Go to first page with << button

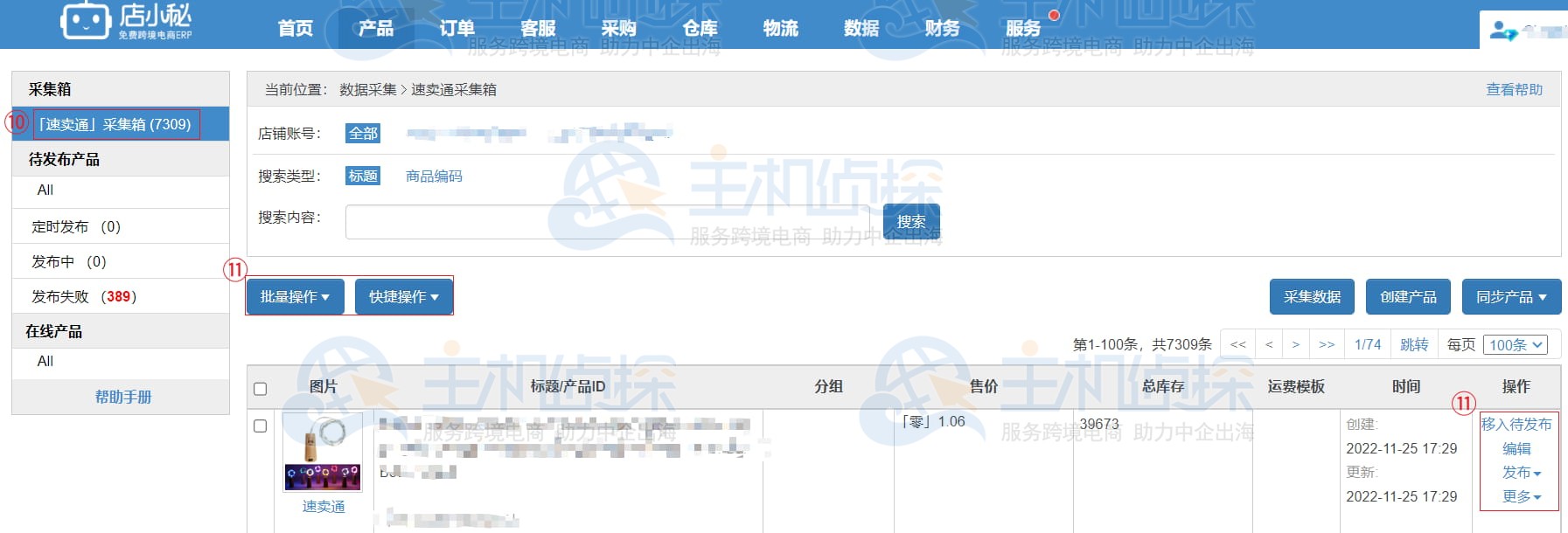tap(1238, 344)
